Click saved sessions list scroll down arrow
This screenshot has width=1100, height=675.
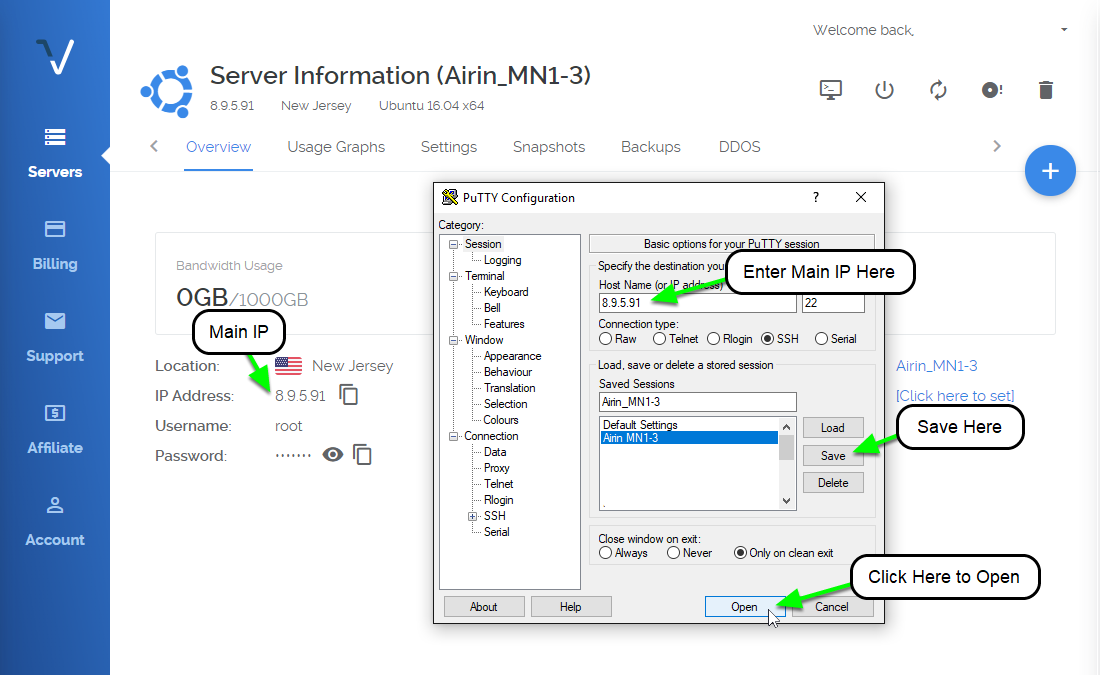[786, 501]
